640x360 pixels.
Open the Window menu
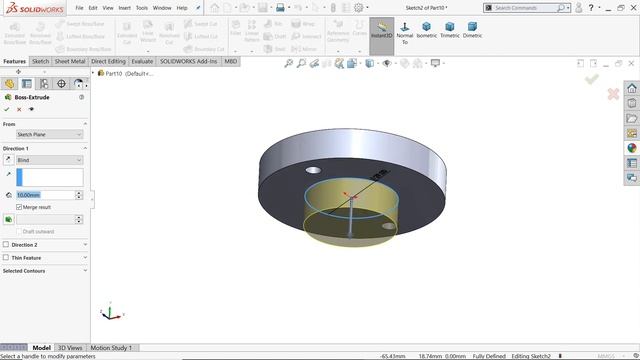point(162,8)
